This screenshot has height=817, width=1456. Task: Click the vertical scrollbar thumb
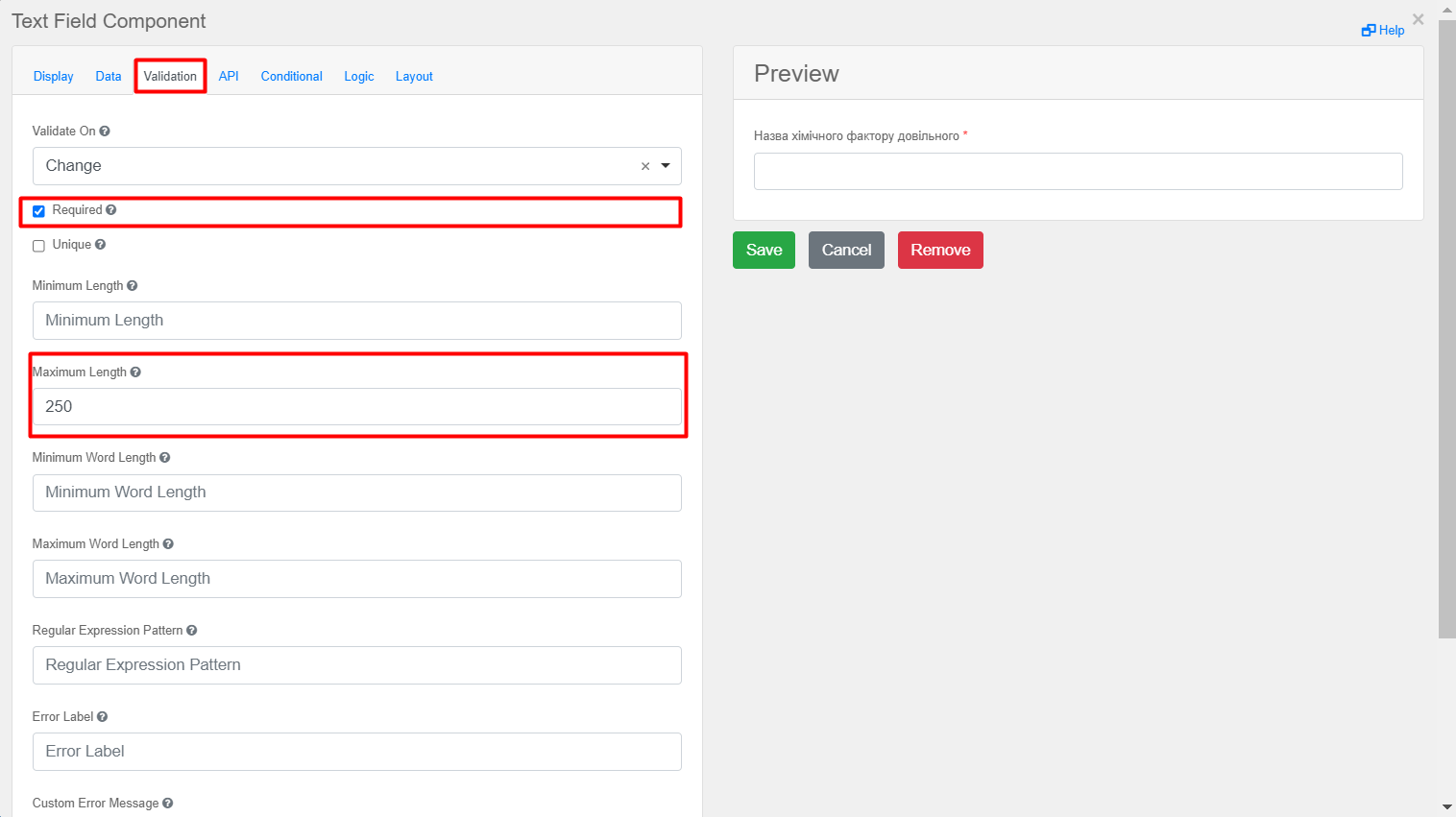click(1447, 328)
